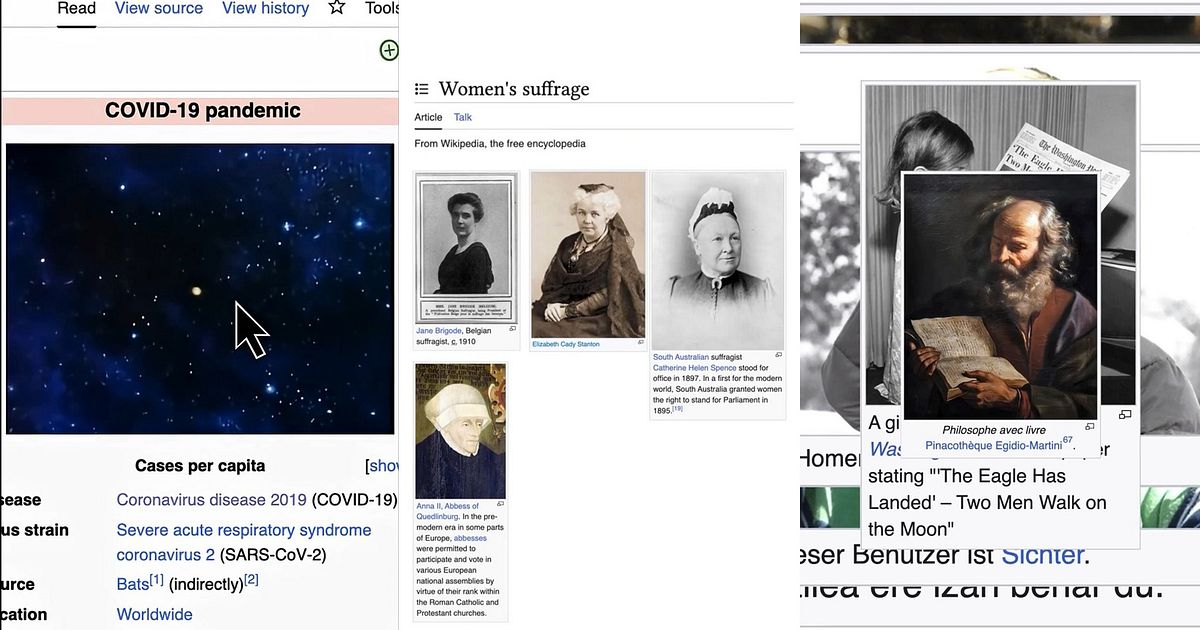
Task: Open the COVID-19 pandemic map image
Action: coord(200,288)
